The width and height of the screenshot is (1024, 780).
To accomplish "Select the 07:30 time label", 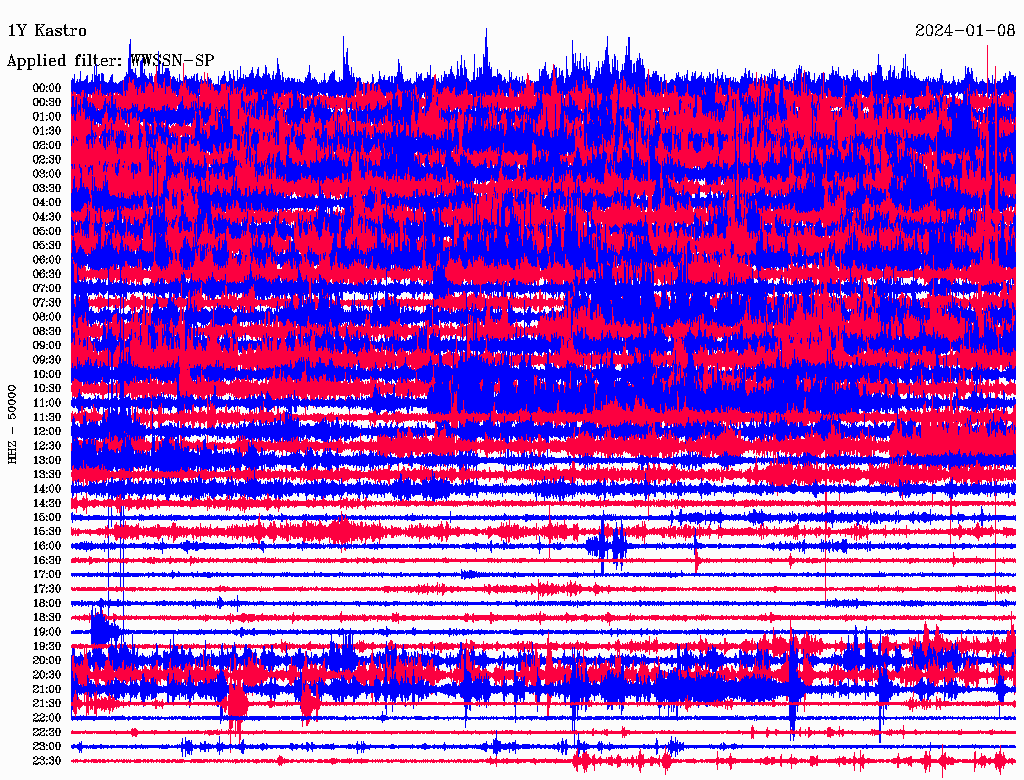I will (47, 303).
